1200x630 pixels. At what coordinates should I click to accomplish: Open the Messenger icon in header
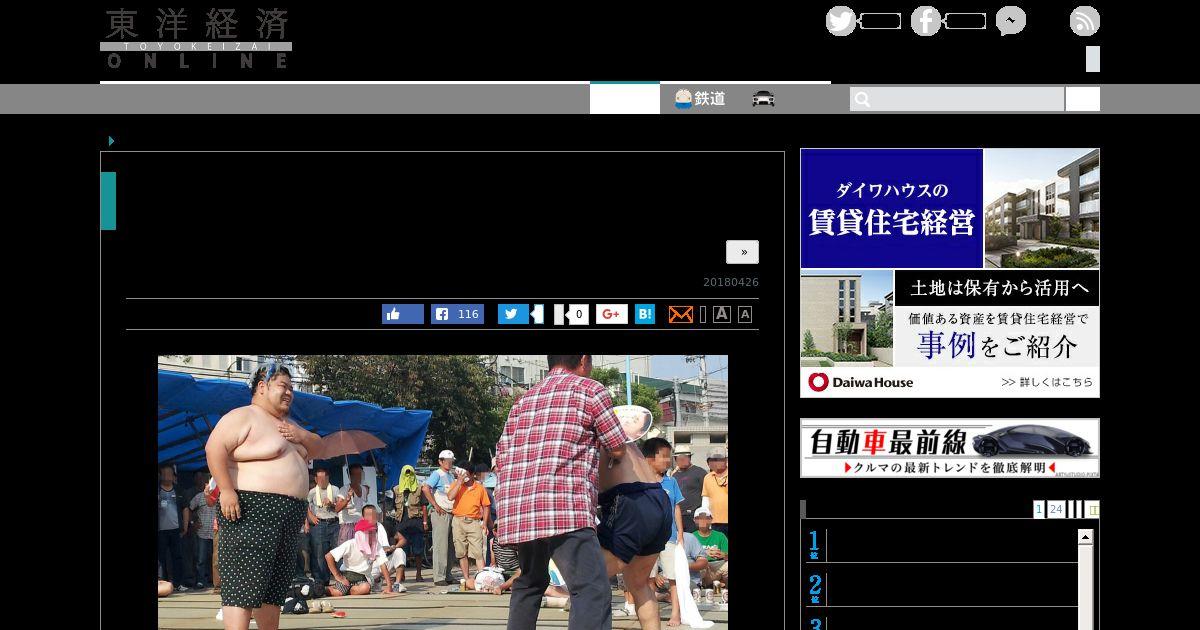(x=1011, y=21)
